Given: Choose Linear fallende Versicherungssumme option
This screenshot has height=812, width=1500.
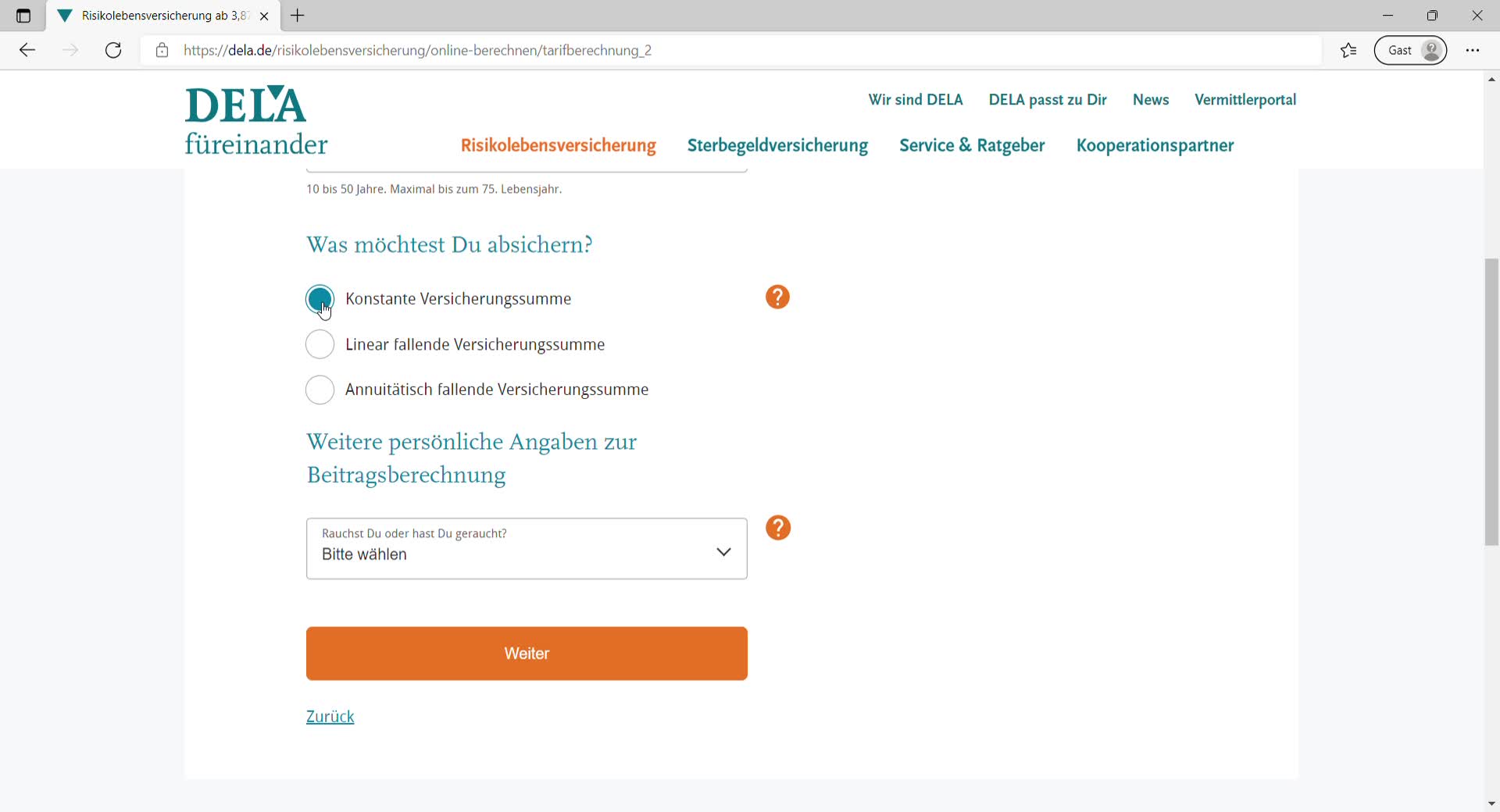Looking at the screenshot, I should point(320,344).
